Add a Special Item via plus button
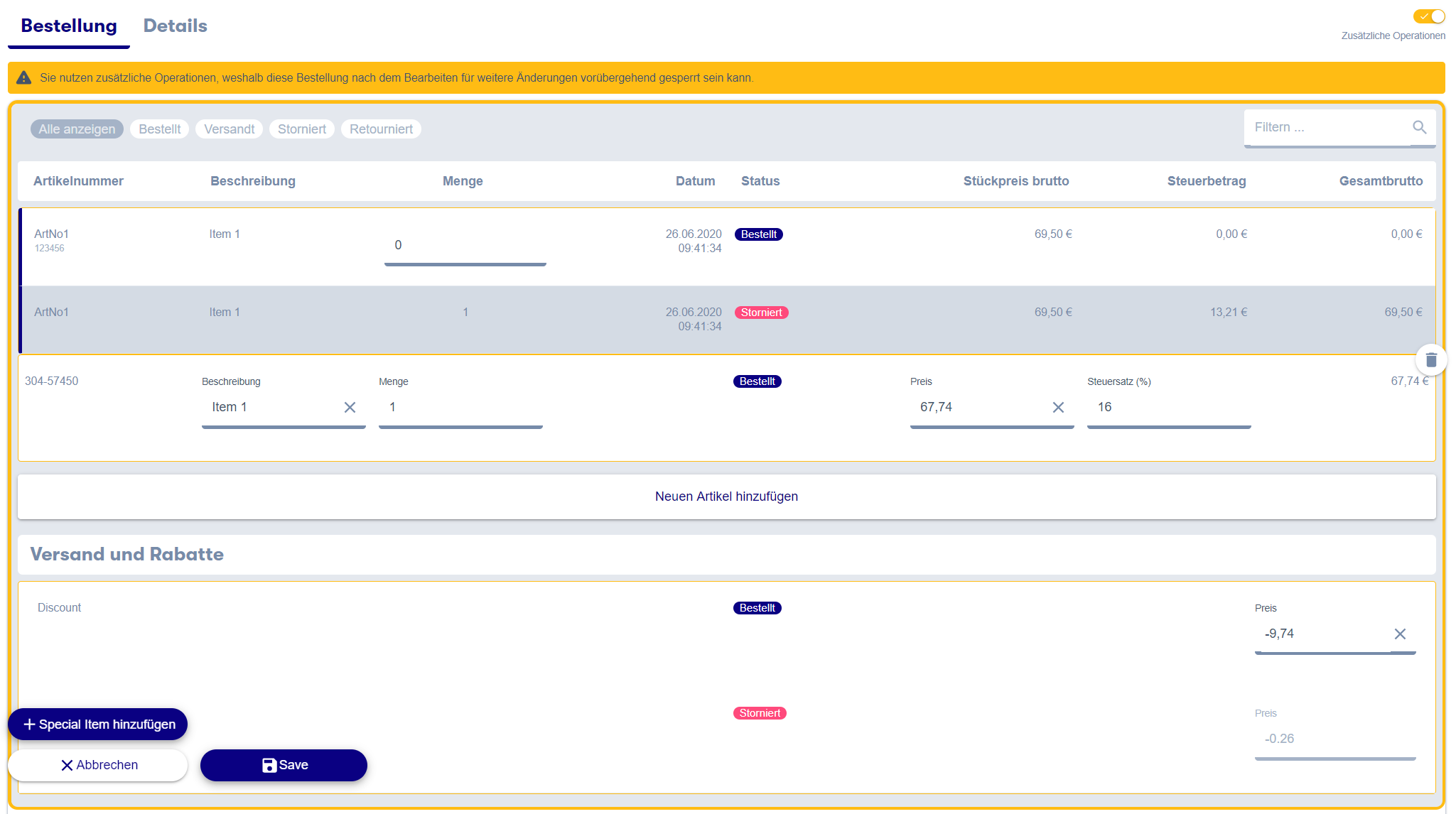Image resolution: width=1456 pixels, height=814 pixels. [98, 724]
